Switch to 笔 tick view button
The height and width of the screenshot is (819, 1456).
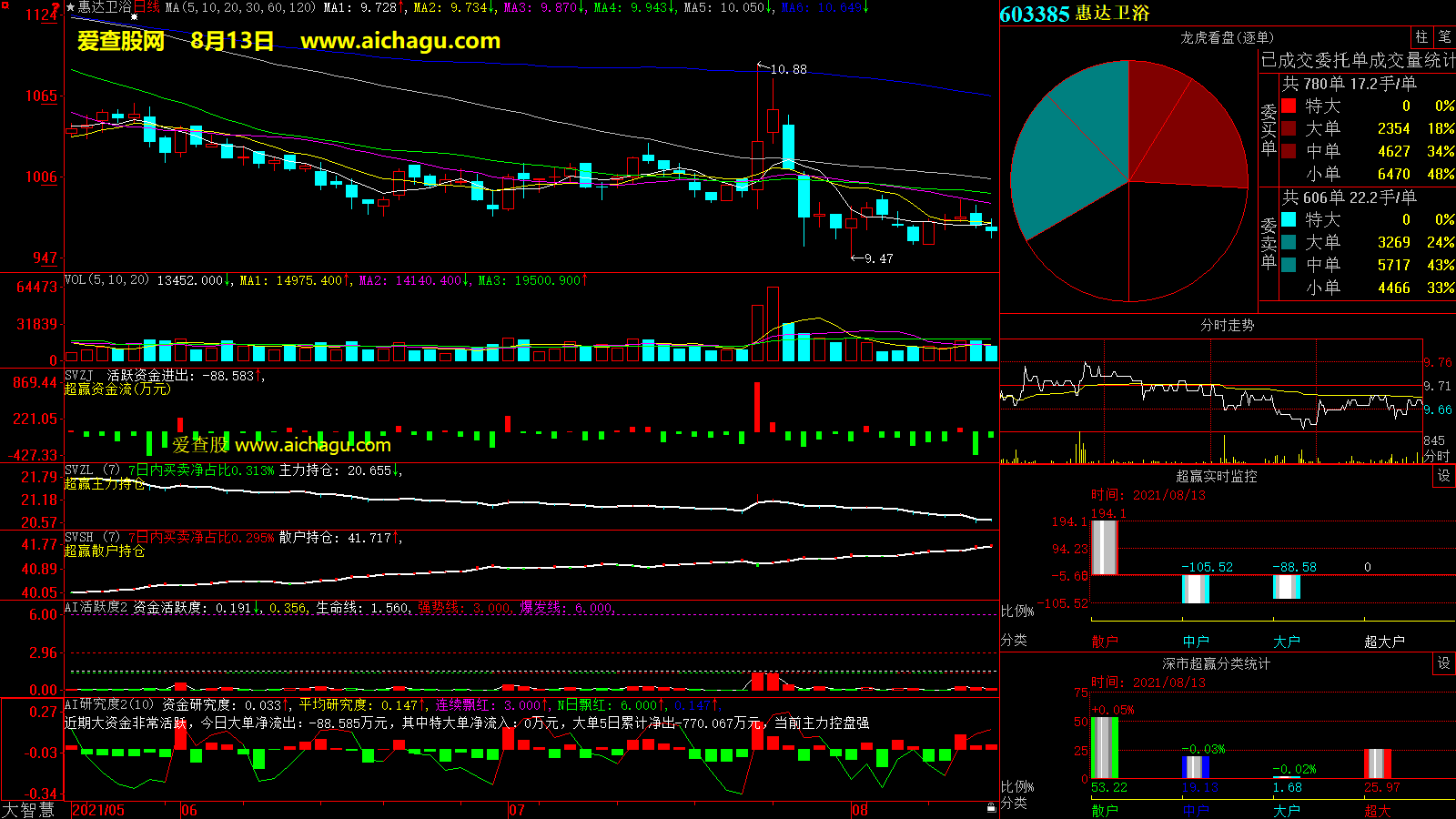pos(1444,37)
